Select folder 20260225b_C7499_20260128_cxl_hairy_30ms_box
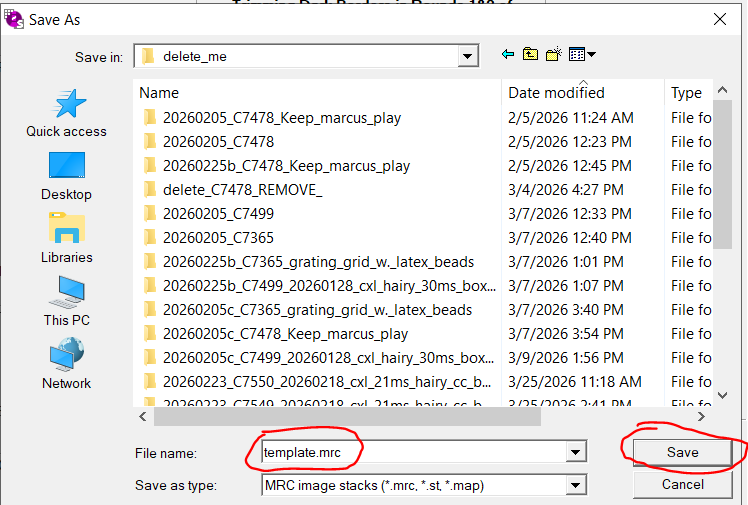Viewport: 748px width, 505px height. coord(329,286)
